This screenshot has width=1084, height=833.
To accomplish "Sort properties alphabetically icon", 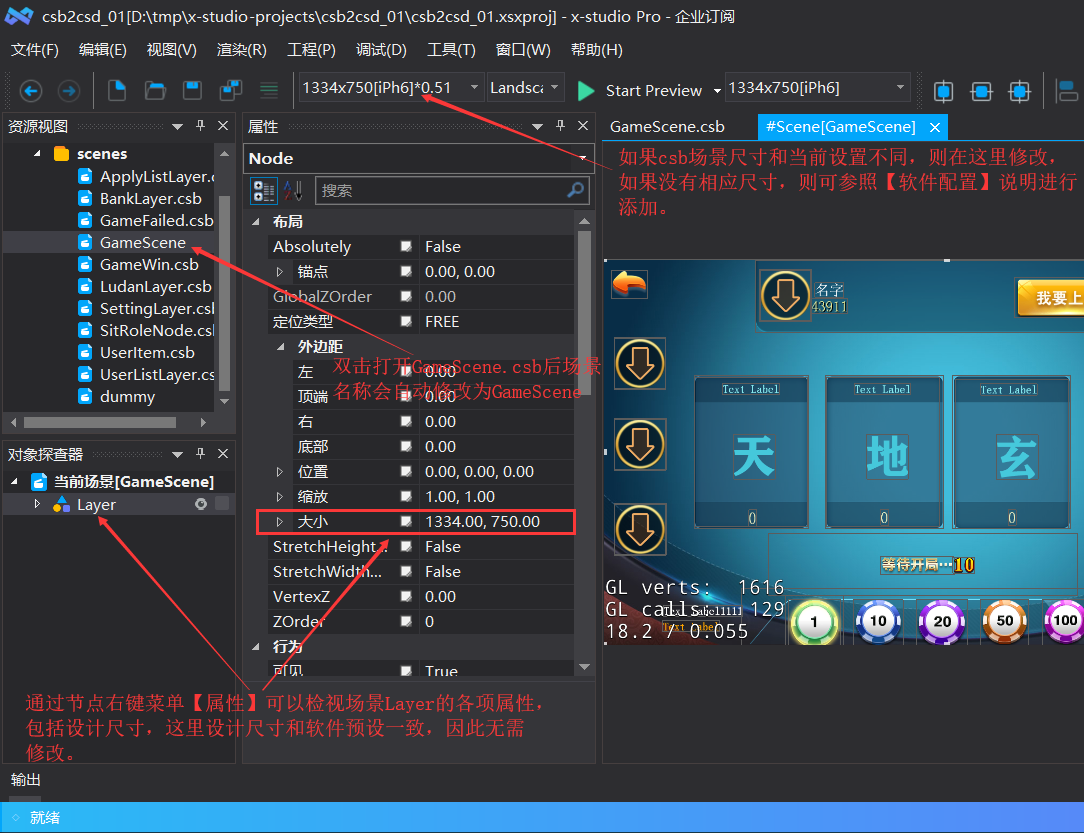I will coord(293,191).
